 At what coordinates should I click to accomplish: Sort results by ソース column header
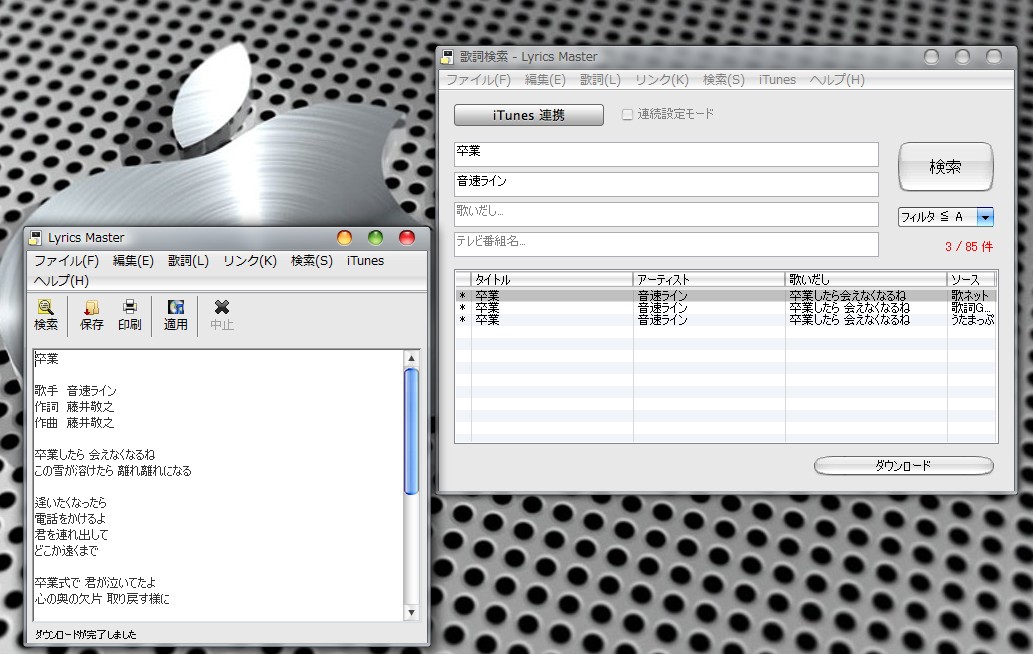point(972,280)
